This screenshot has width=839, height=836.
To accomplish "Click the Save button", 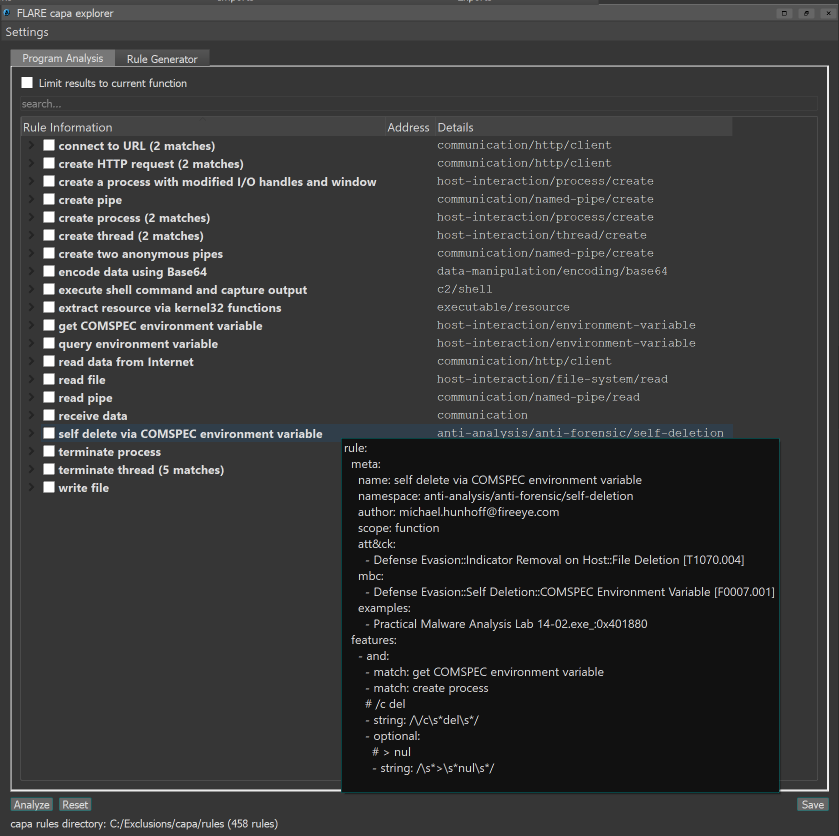I will pos(812,804).
